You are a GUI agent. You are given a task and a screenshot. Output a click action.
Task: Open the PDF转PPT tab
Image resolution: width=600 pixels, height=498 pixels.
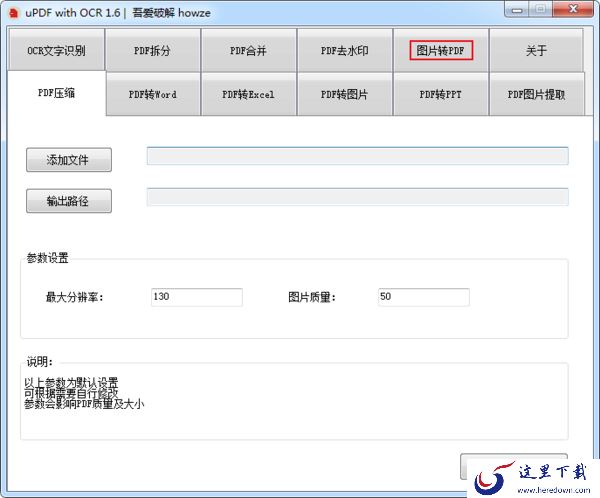[441, 94]
